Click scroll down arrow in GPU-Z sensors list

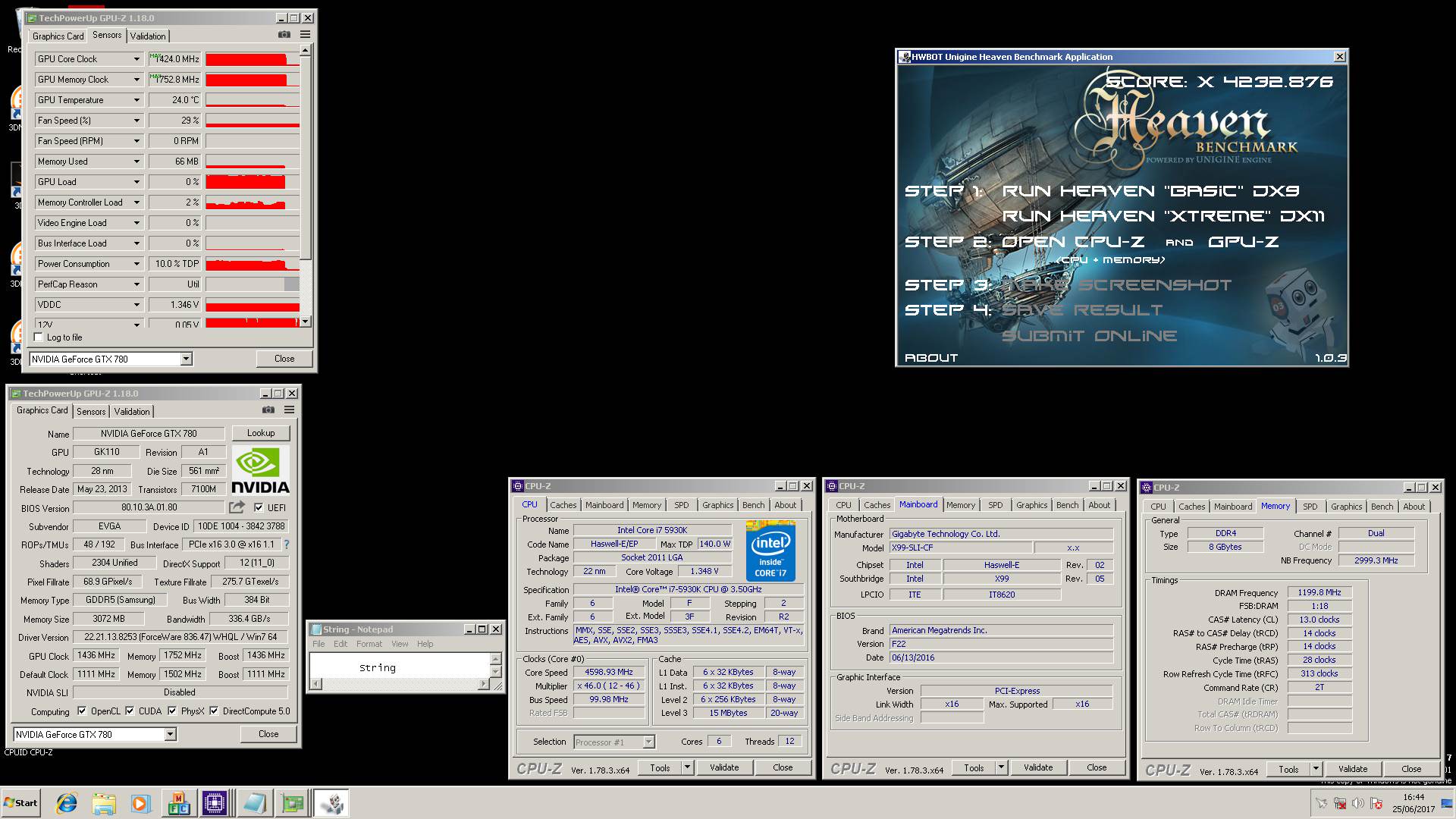305,322
